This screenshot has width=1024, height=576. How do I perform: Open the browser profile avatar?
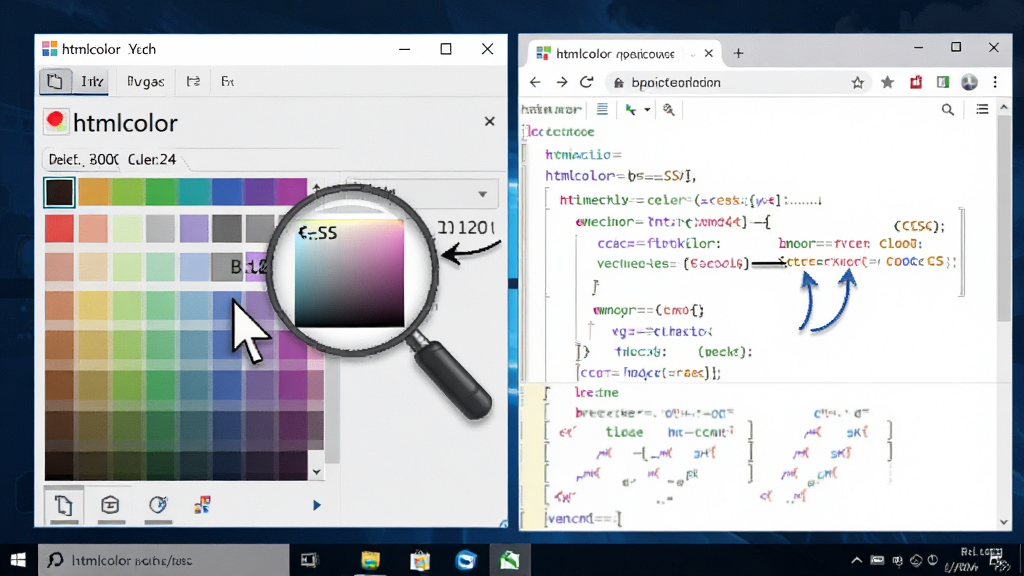[x=969, y=82]
